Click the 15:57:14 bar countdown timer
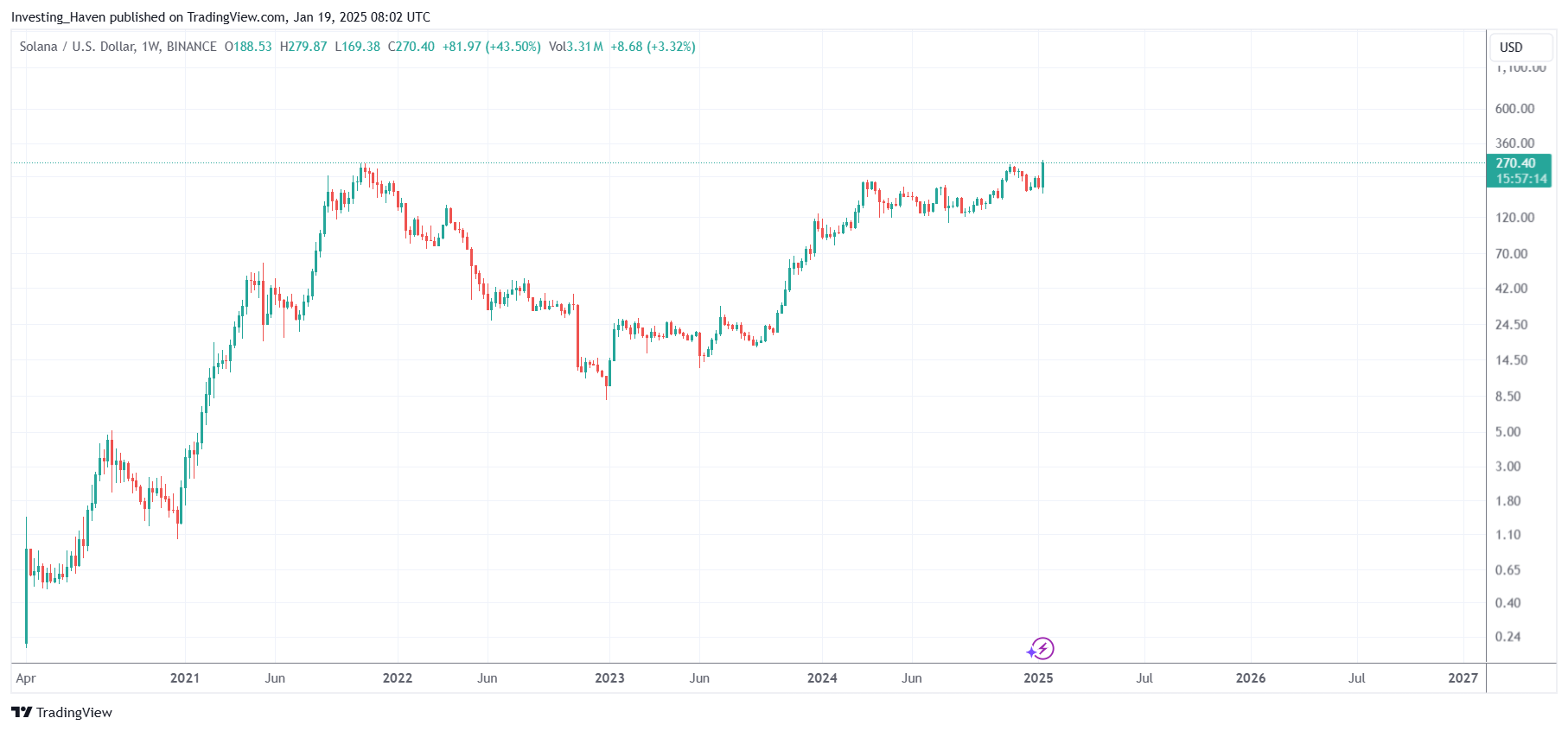This screenshot has width=1568, height=731. (1521, 179)
